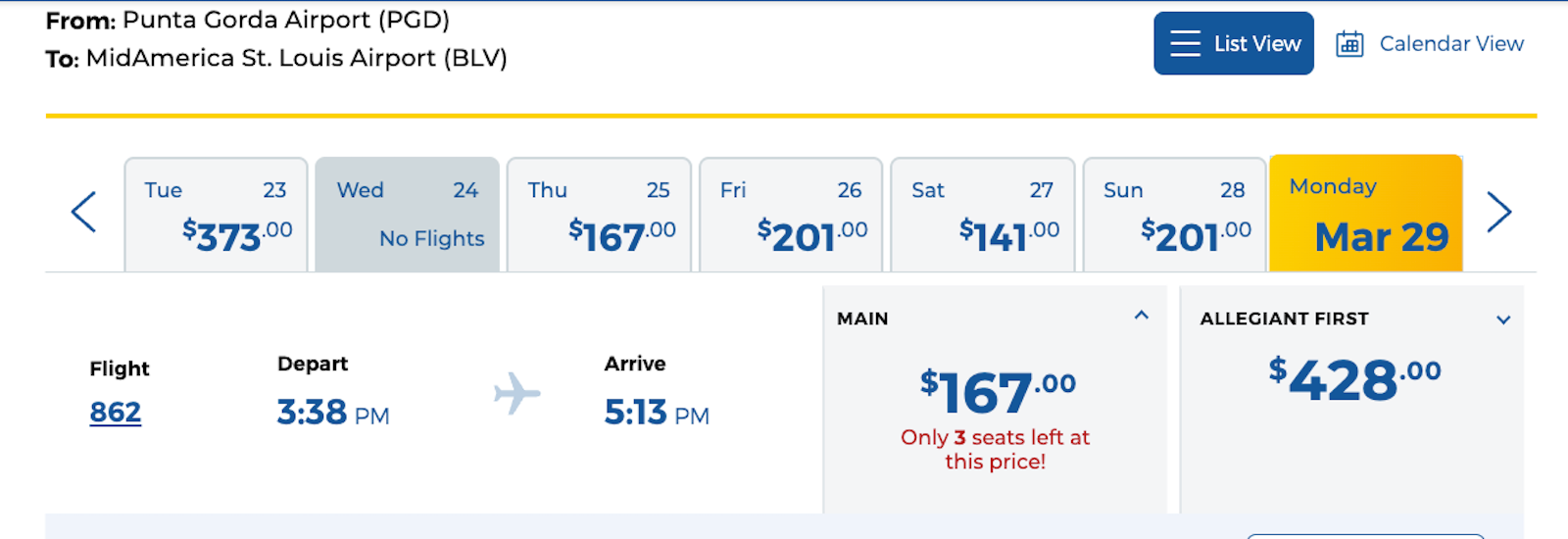Screen dimensions: 1568x539
Task: Select Tue 23 date tab for $373
Action: pos(217,215)
